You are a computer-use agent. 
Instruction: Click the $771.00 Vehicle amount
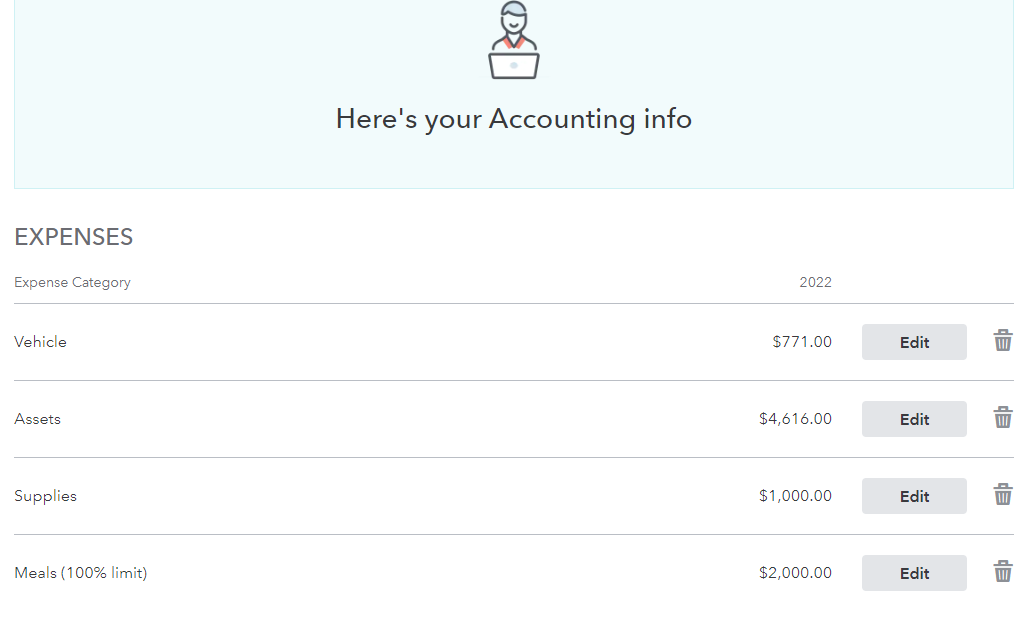(802, 342)
